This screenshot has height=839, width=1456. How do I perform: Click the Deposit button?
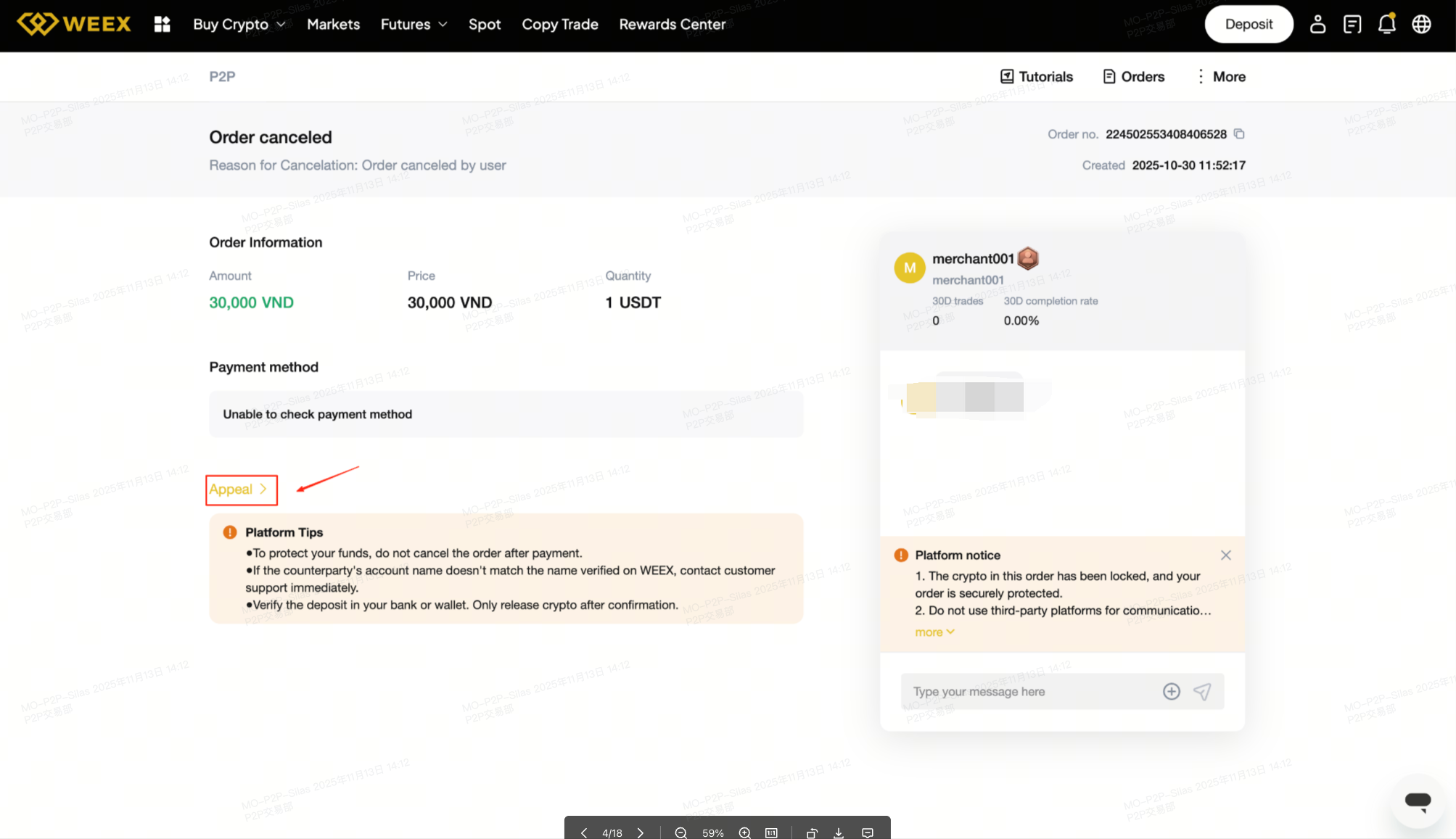coord(1248,24)
